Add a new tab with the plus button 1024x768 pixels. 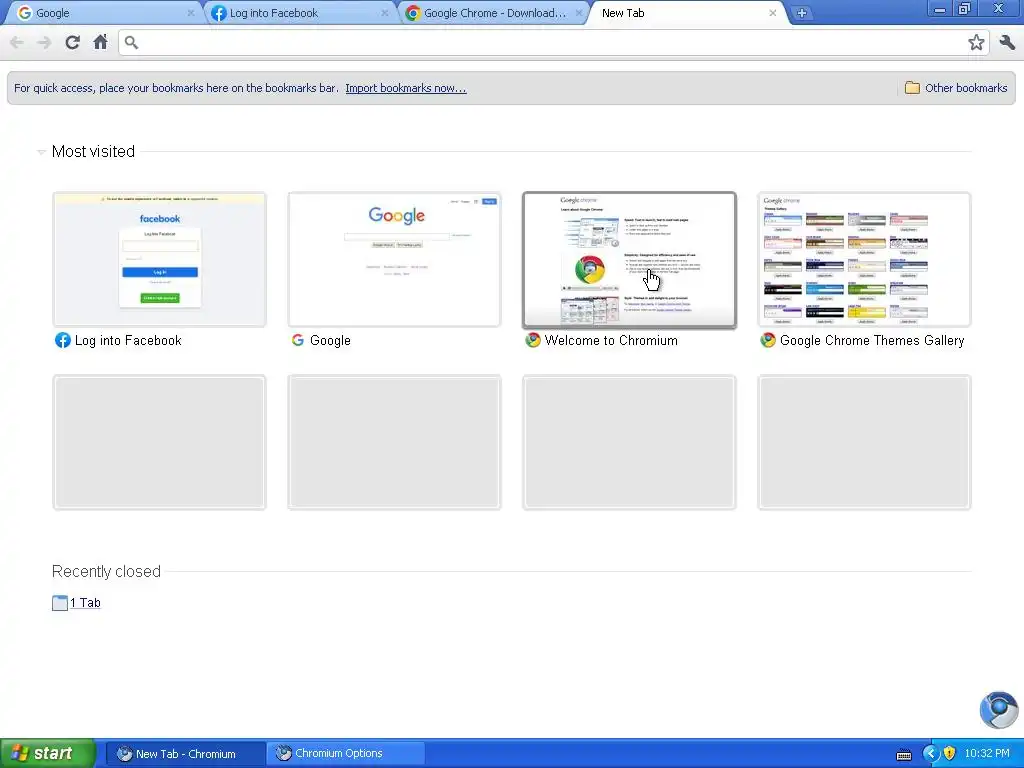(801, 13)
